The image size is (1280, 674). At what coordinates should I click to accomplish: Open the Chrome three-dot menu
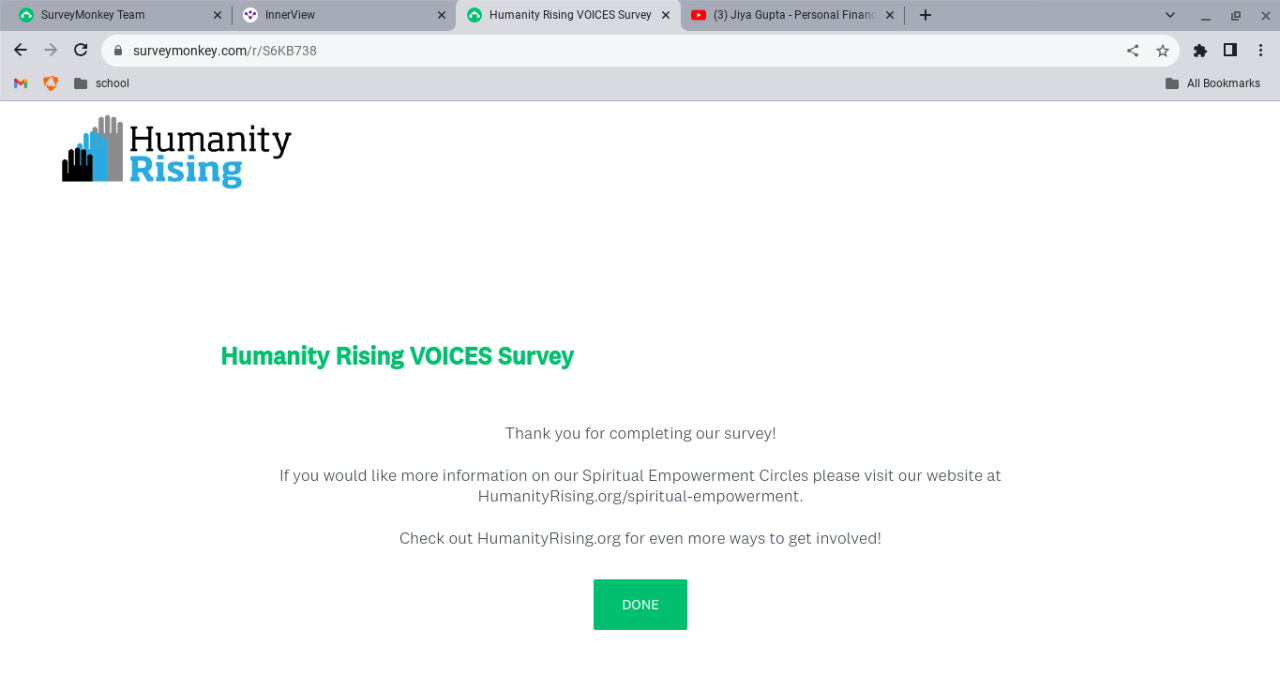point(1260,50)
